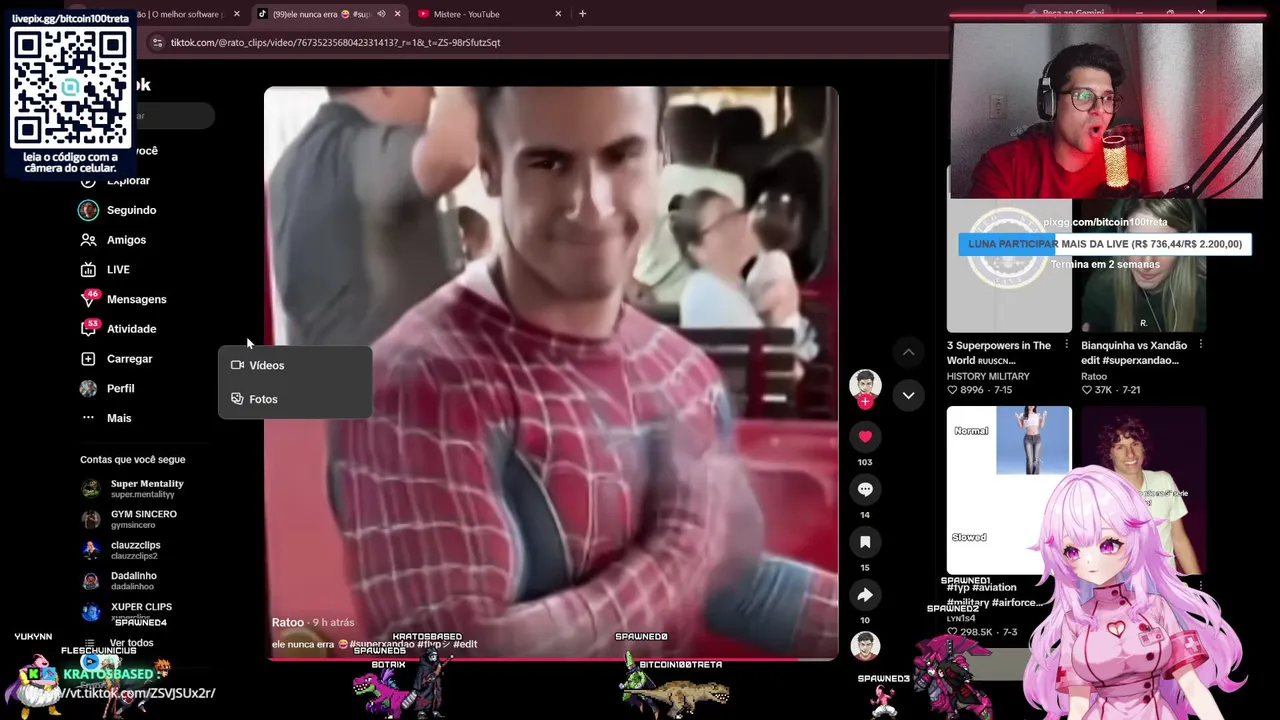The image size is (1280, 720).
Task: Close the TikTok browser tab
Action: pos(397,14)
